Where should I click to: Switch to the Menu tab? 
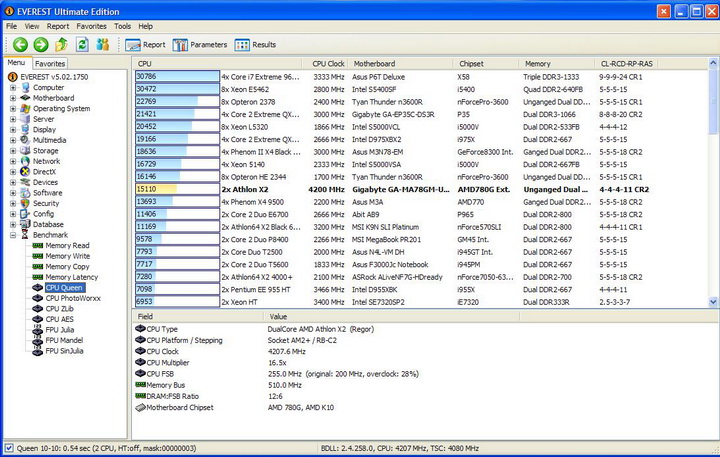17,63
